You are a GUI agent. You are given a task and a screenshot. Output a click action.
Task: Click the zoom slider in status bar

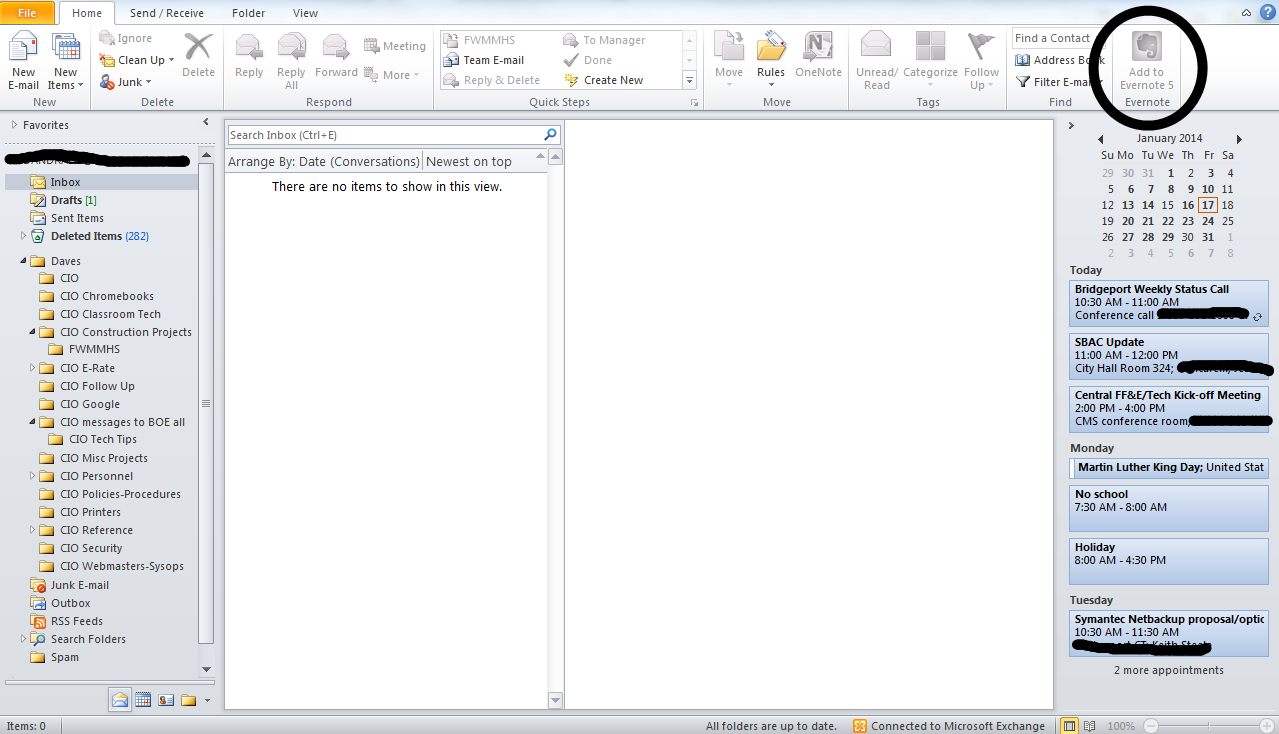(1210, 726)
